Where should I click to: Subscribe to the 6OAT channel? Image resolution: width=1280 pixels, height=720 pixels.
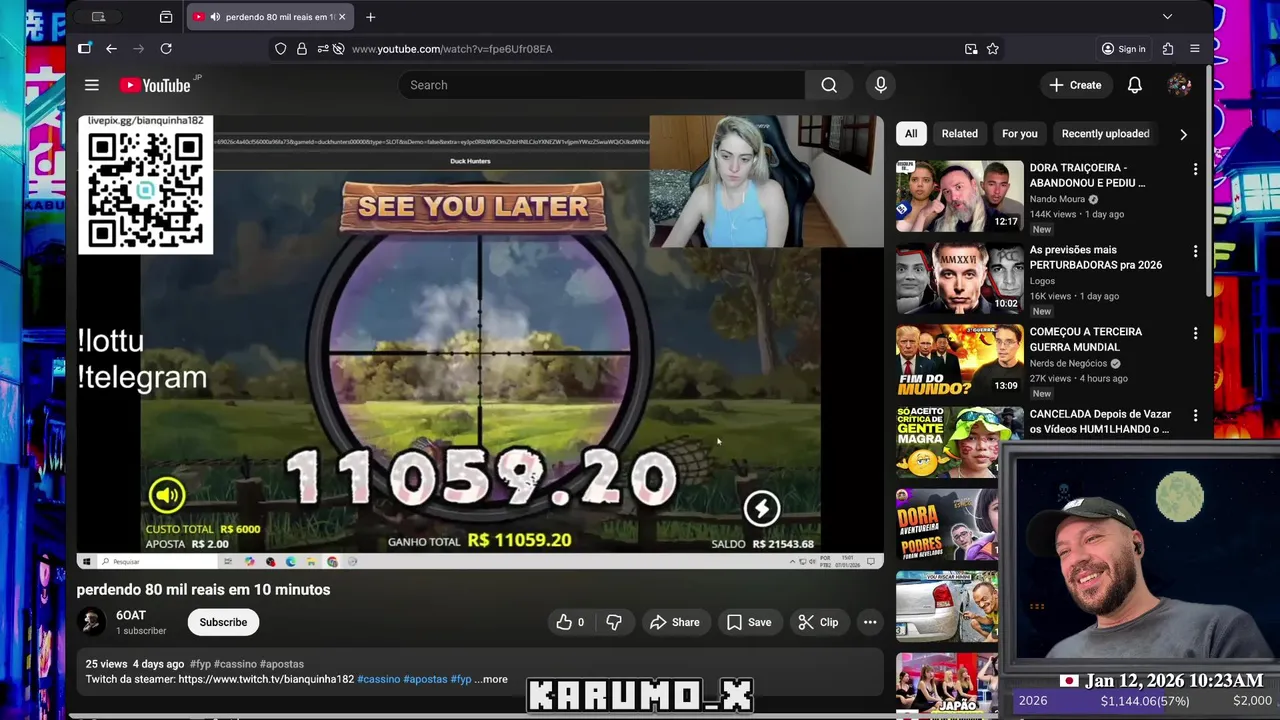coord(223,622)
